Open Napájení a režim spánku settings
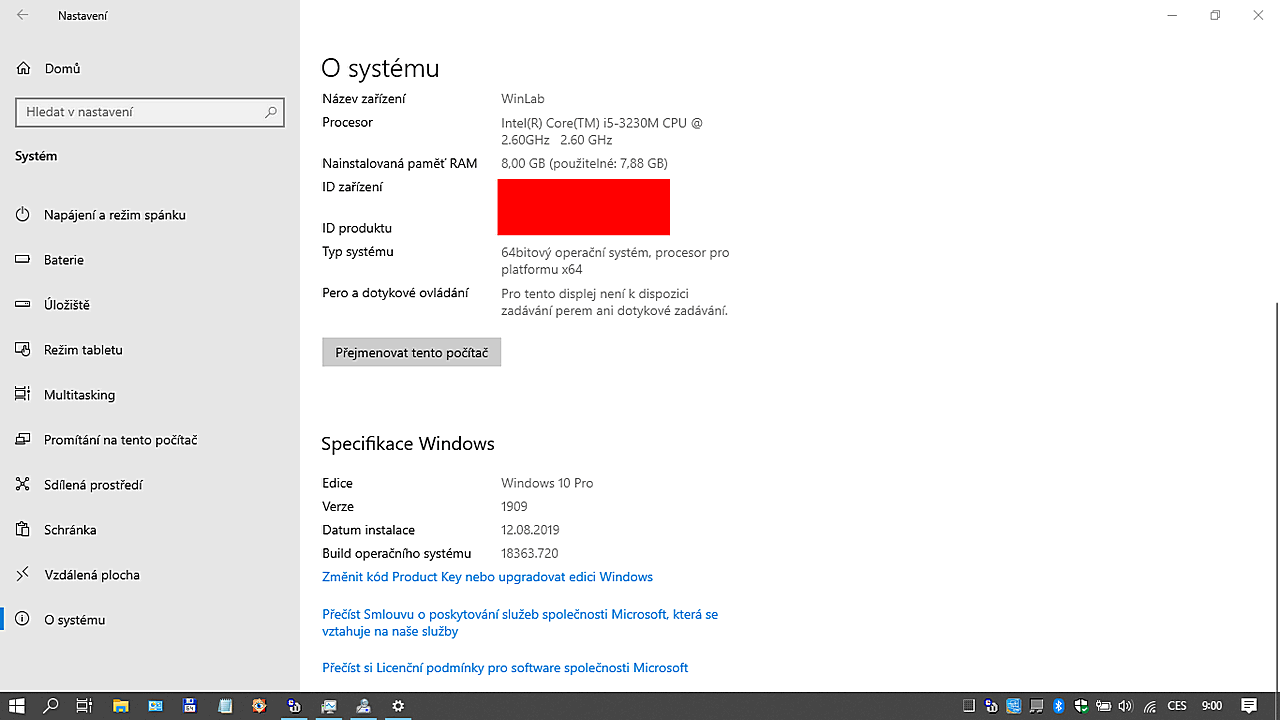Screen dimensions: 1280x720 coord(114,215)
